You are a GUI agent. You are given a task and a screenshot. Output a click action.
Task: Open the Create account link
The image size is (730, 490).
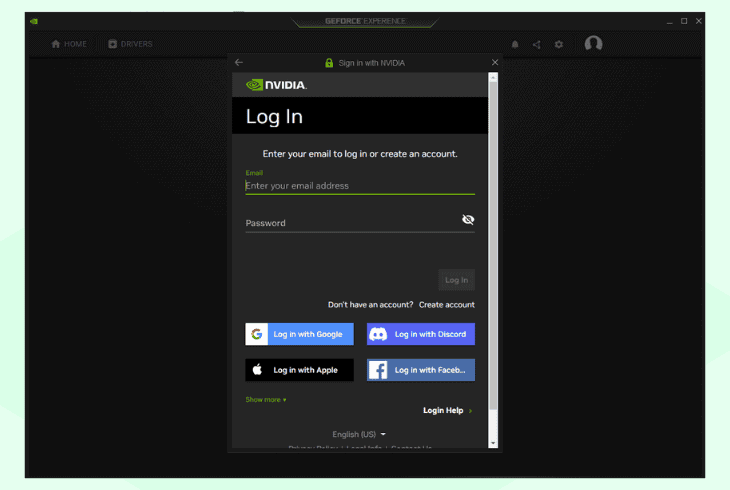click(446, 305)
